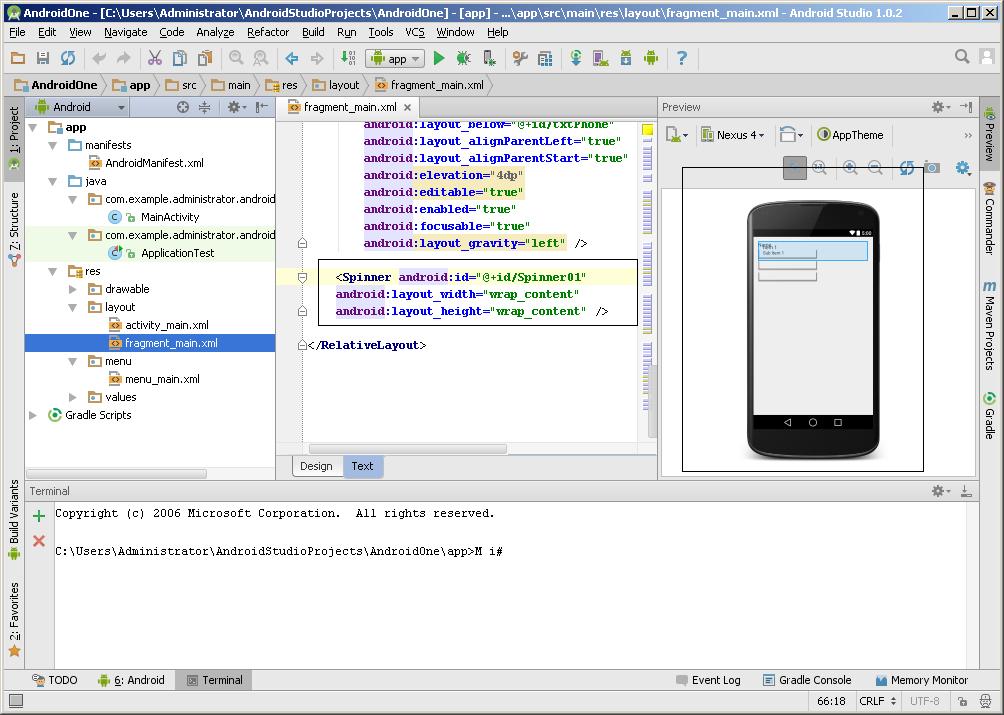Click the Debug app bug icon

464,59
